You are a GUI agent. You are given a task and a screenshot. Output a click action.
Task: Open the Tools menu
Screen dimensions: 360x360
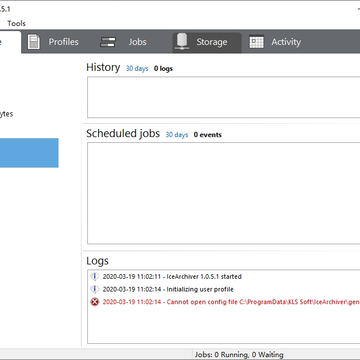(16, 23)
